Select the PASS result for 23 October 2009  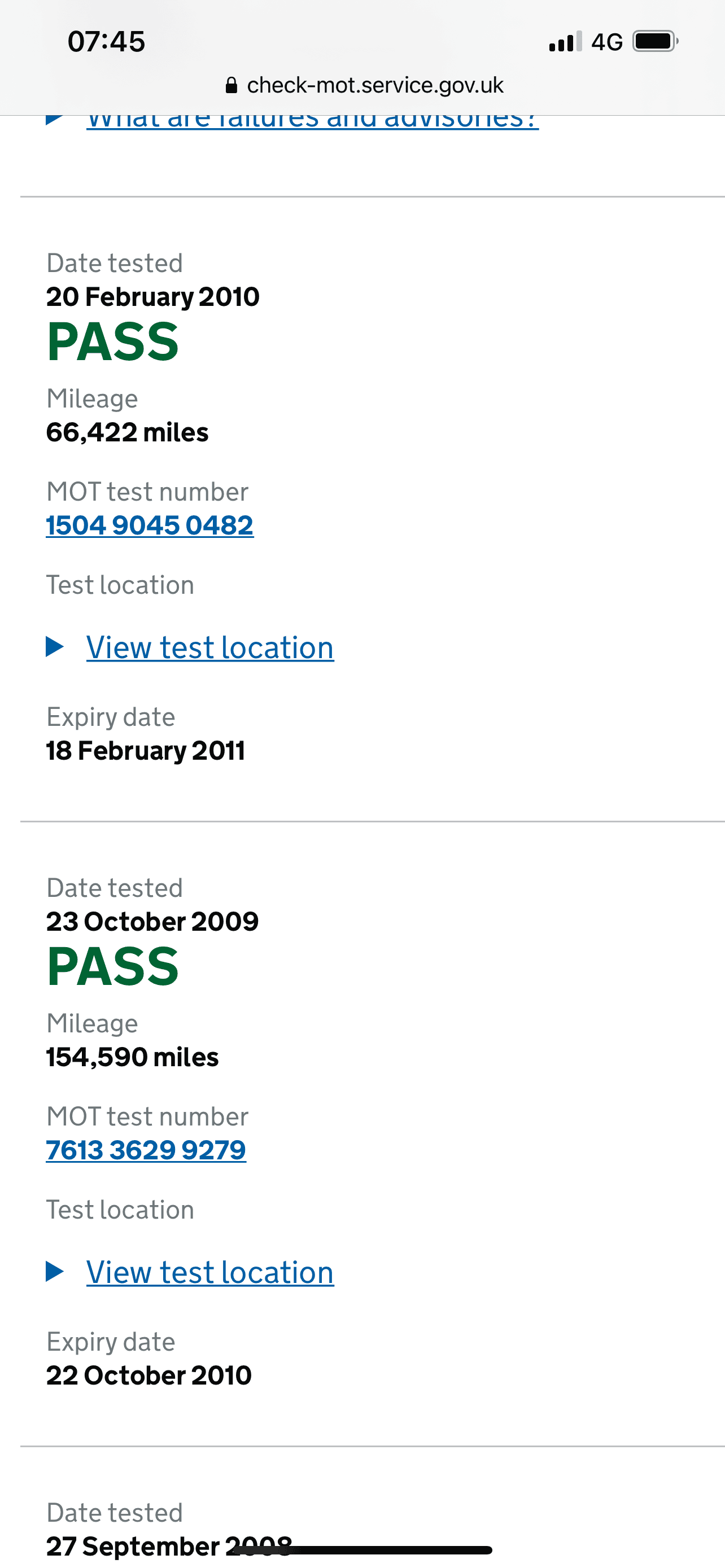coord(112,967)
